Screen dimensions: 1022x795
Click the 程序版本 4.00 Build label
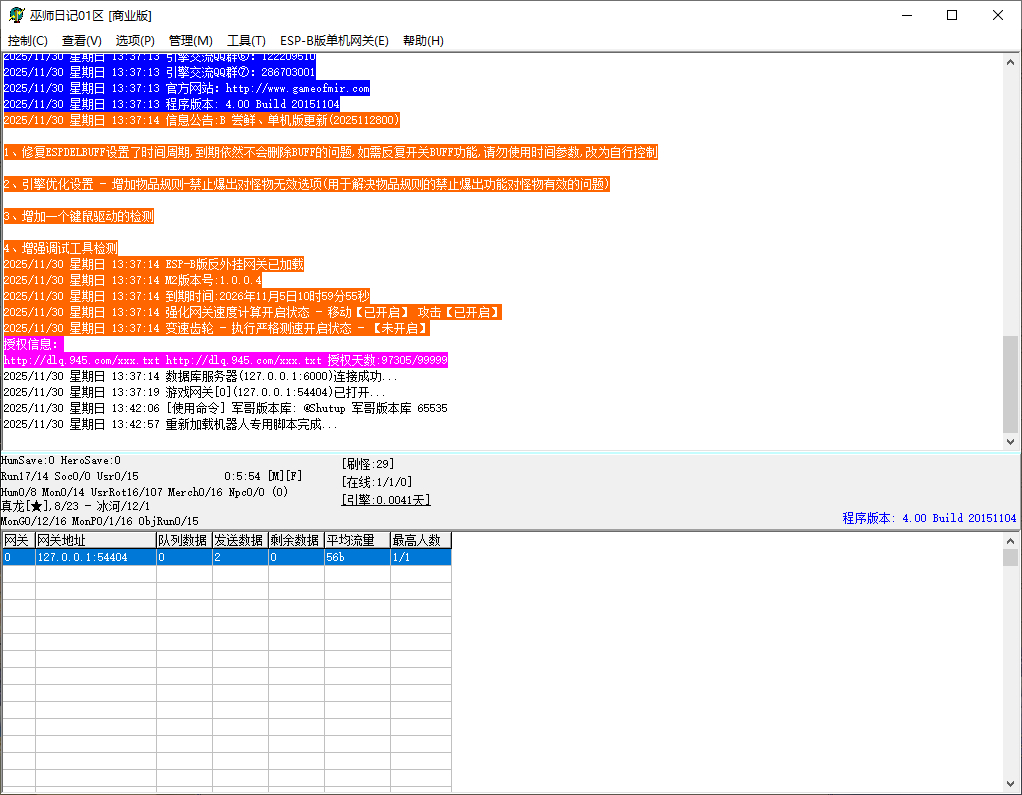click(929, 518)
